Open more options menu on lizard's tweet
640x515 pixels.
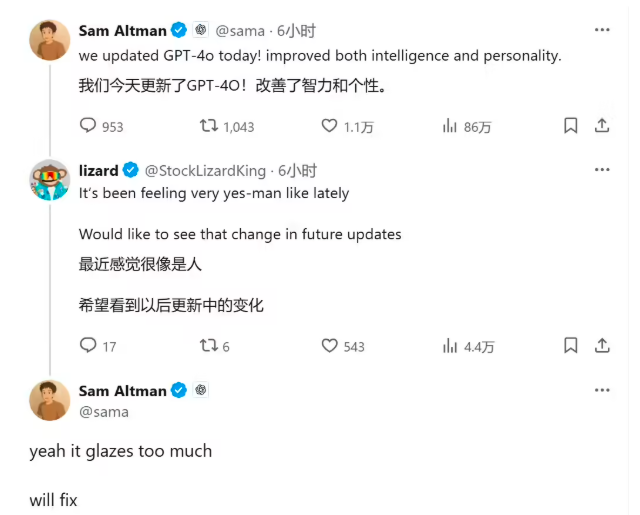tap(602, 170)
